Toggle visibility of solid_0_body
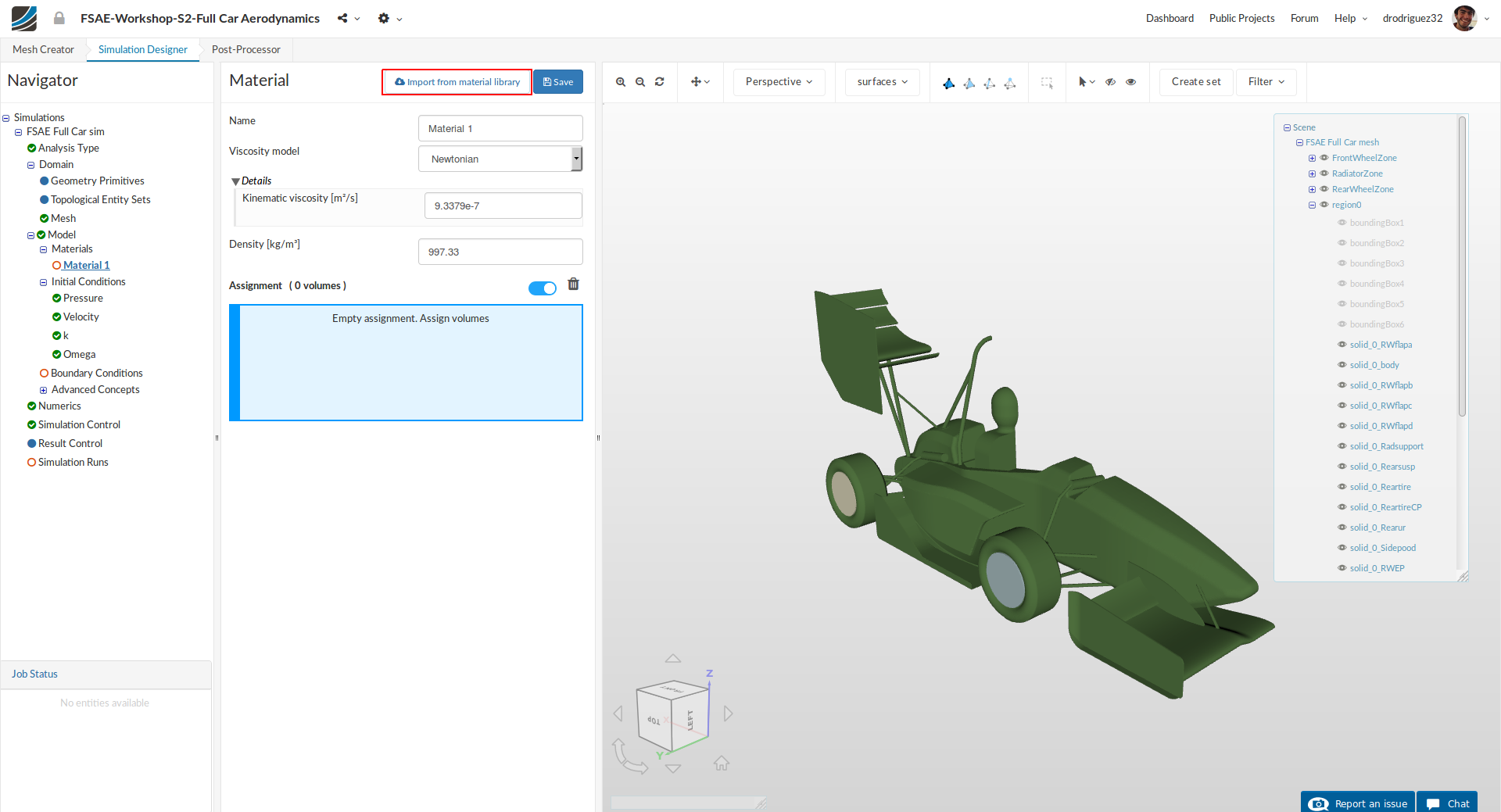This screenshot has width=1501, height=812. coord(1342,365)
